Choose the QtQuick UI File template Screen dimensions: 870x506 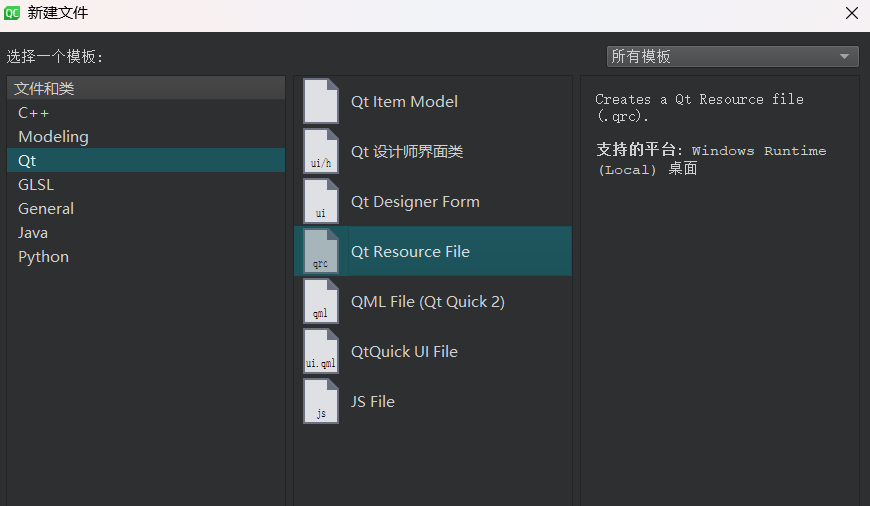[x=433, y=351]
